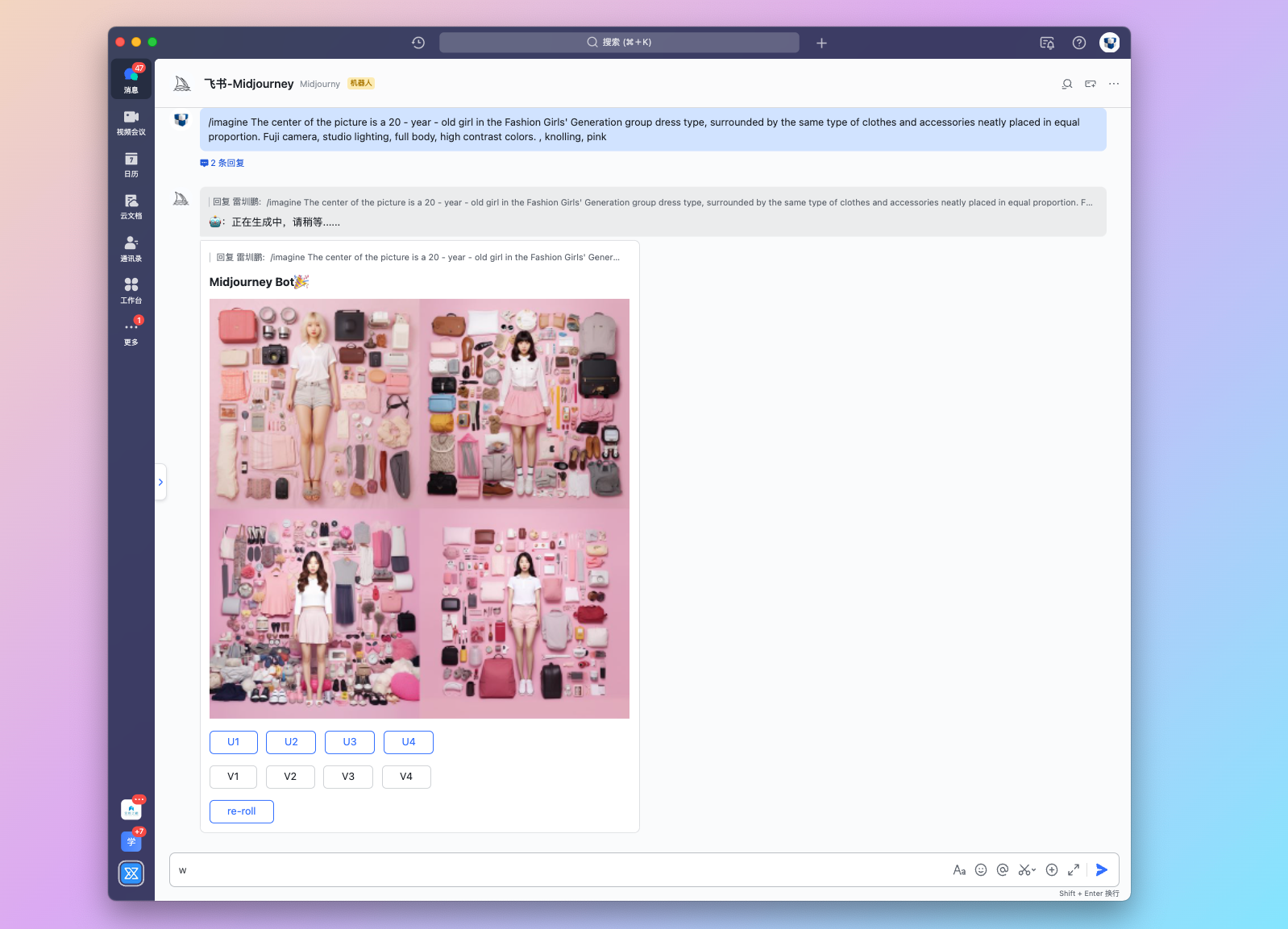Open More (更多) sidebar item
Screen dimensions: 1288x929
pyautogui.click(x=131, y=332)
